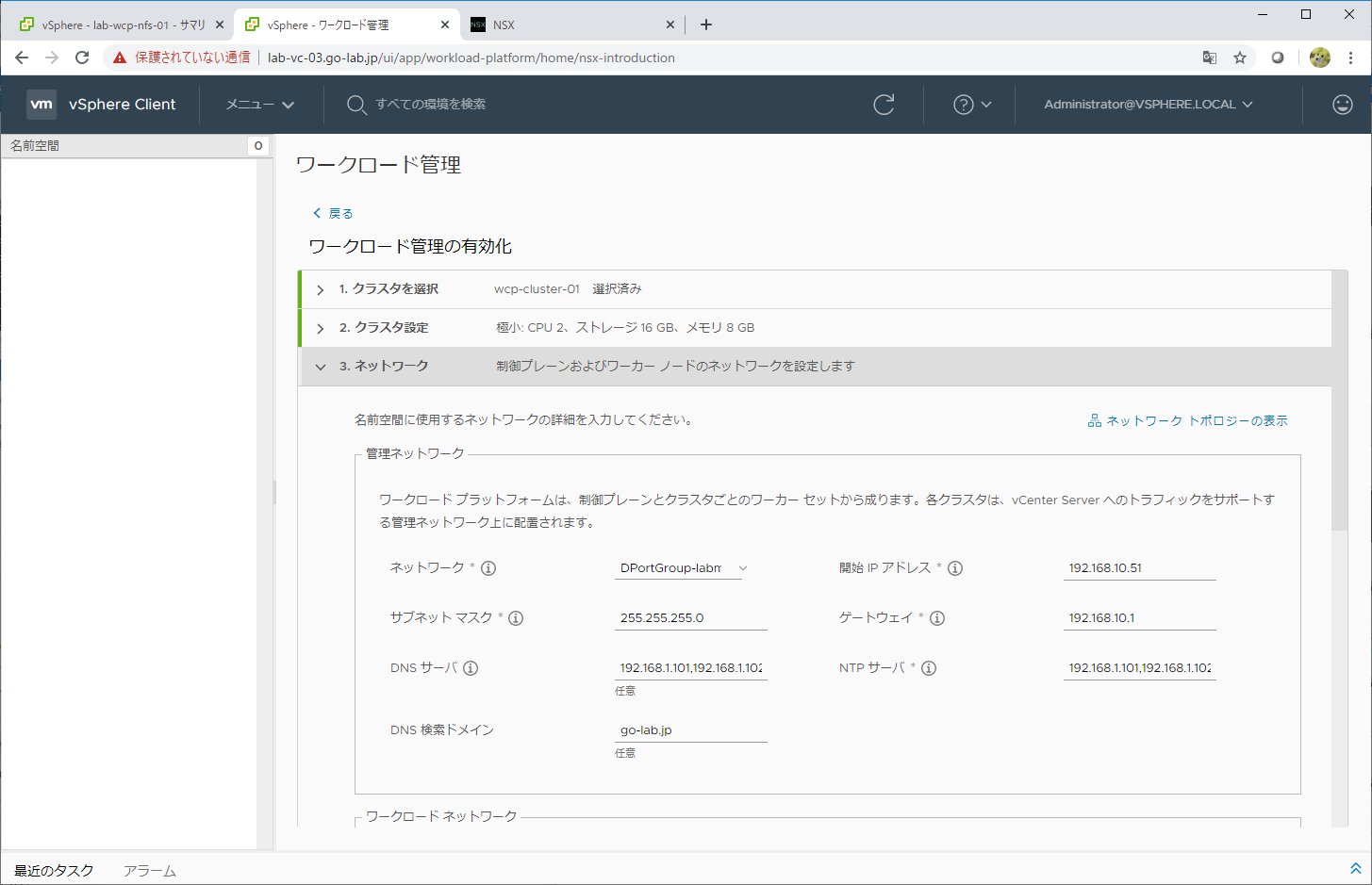This screenshot has width=1372, height=885.
Task: Select the vSphere ワークロード管理 browser tab
Action: click(x=346, y=25)
